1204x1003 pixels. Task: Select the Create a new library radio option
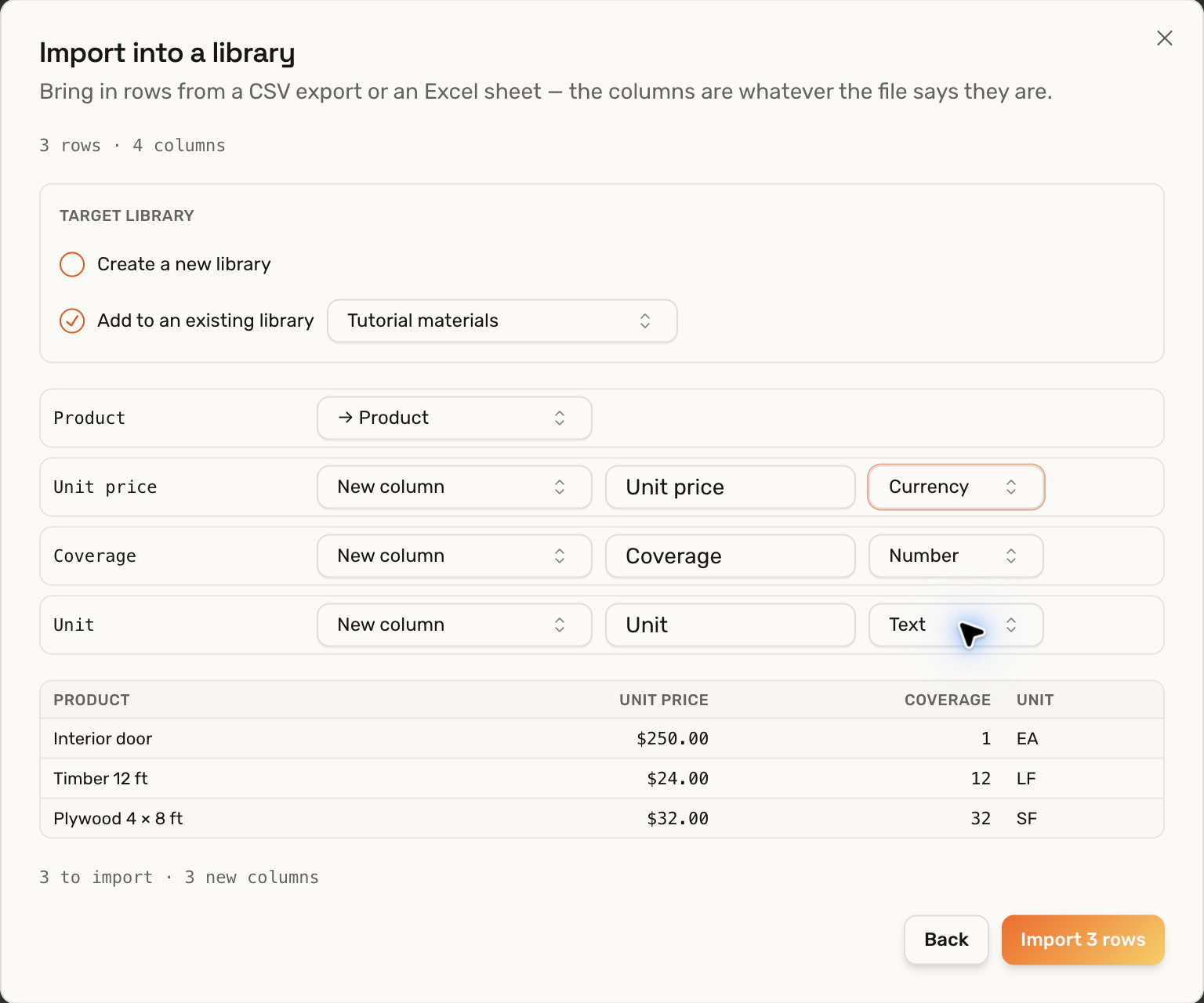click(72, 264)
